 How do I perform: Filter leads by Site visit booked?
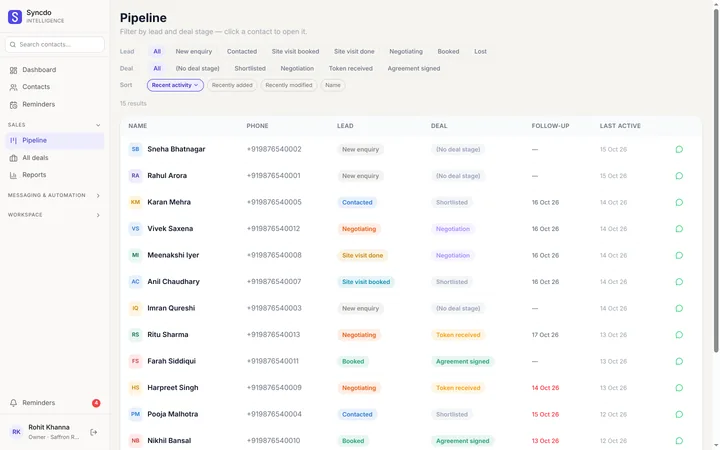295,51
